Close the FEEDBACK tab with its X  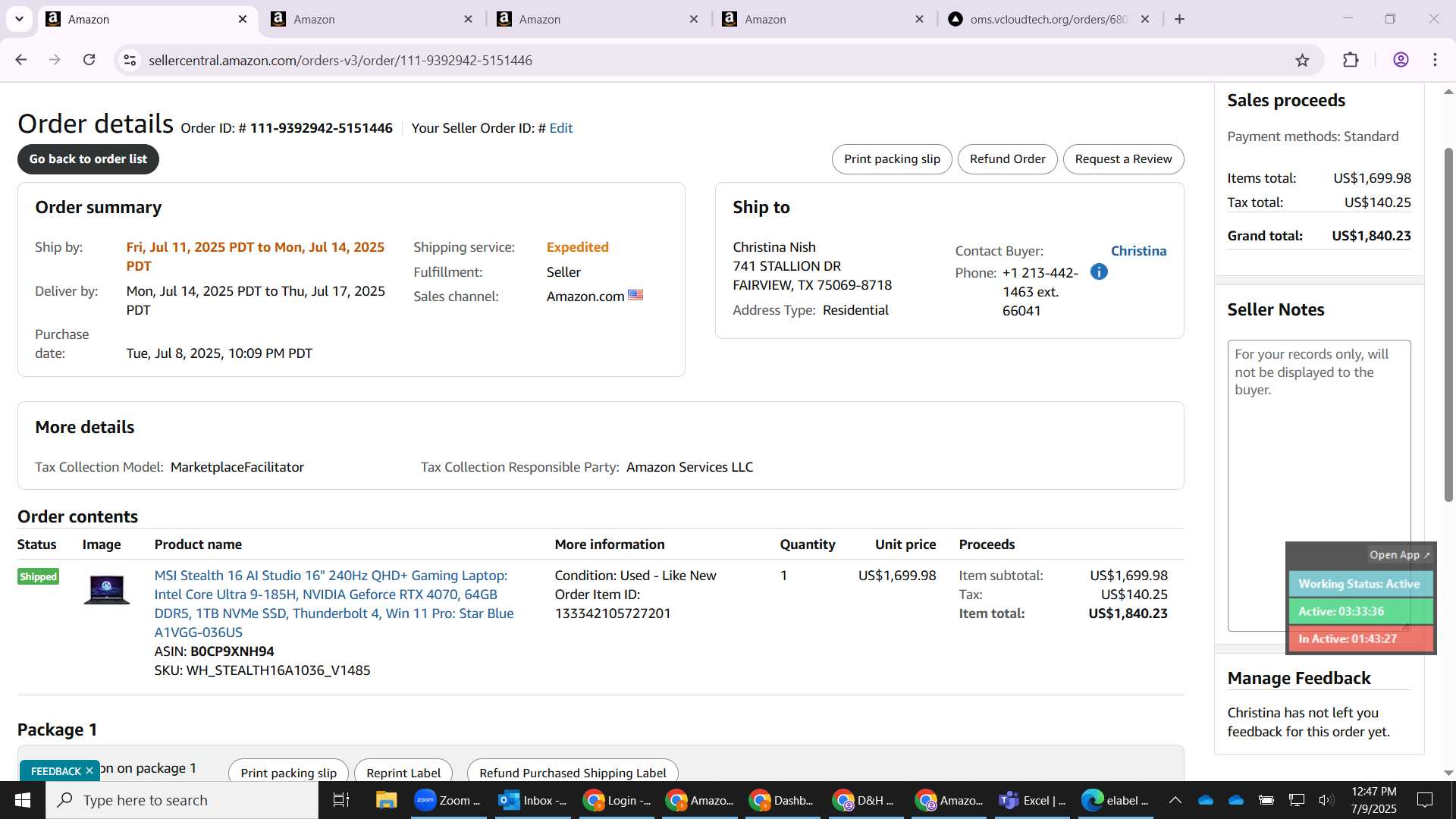coord(89,770)
